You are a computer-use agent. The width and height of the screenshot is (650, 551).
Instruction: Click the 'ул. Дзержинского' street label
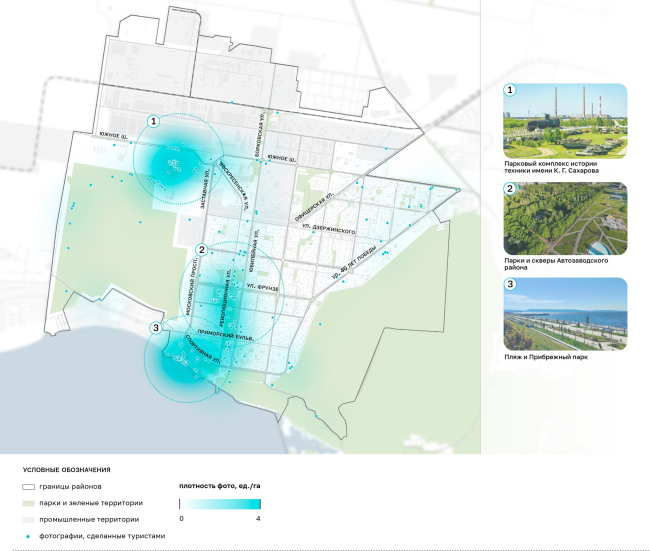[331, 230]
